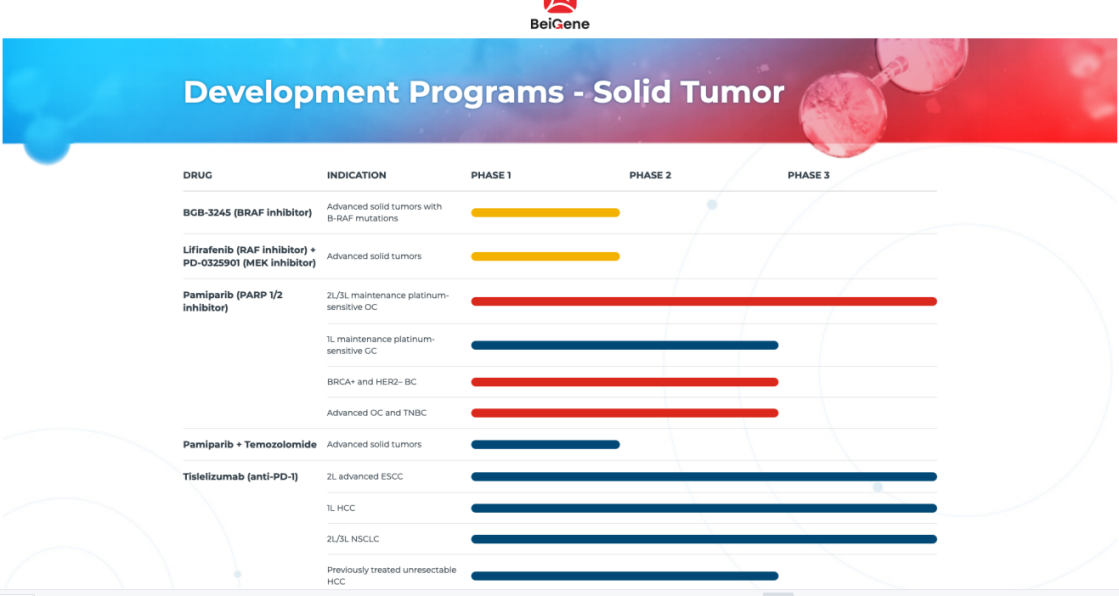The image size is (1119, 596).
Task: Click the INDICATION column header
Action: (x=356, y=175)
